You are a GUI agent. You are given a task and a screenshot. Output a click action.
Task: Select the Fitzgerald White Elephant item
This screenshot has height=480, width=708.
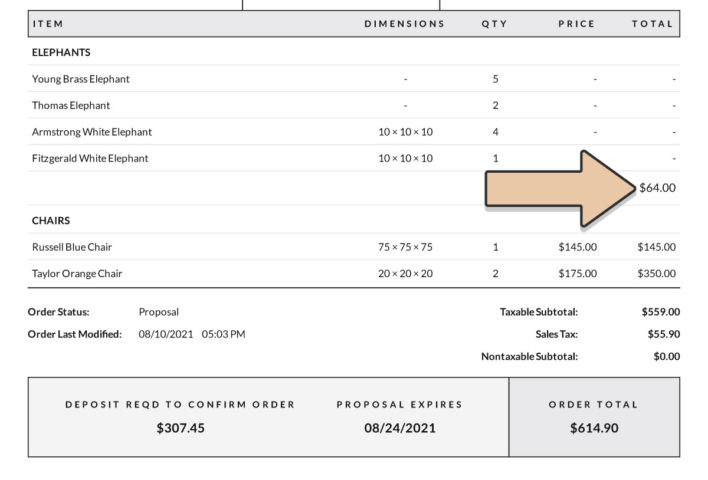pos(90,158)
